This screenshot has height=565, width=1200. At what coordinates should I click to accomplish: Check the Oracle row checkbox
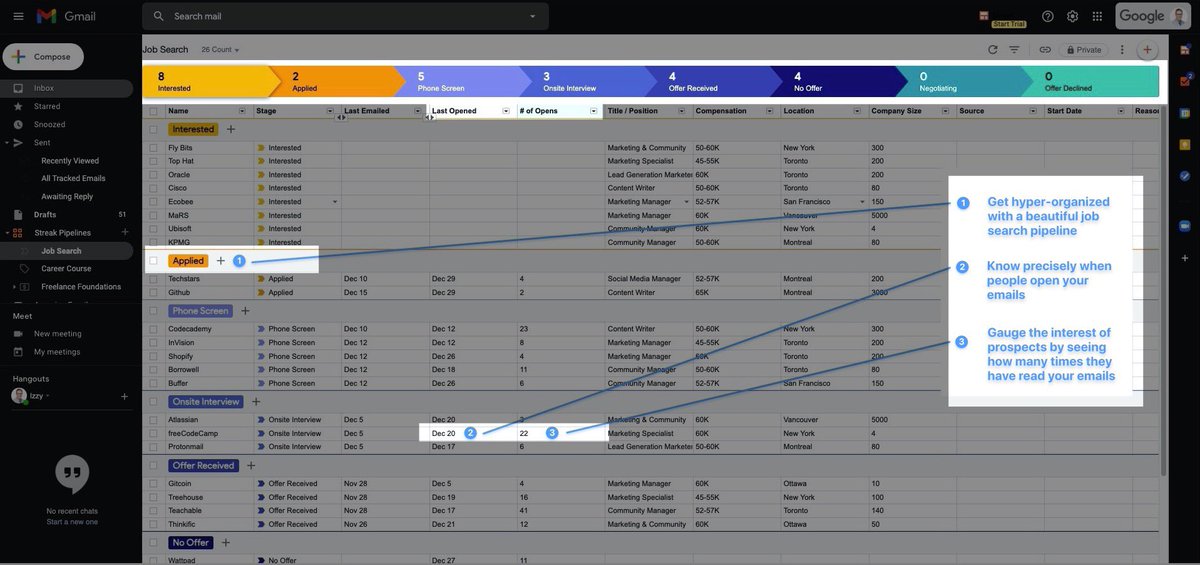coord(154,175)
